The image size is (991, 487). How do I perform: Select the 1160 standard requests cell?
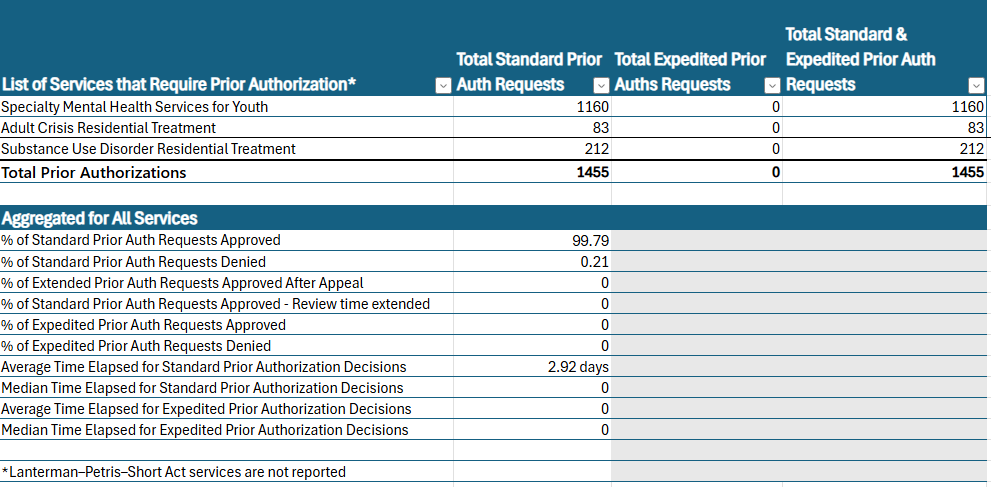(532, 107)
